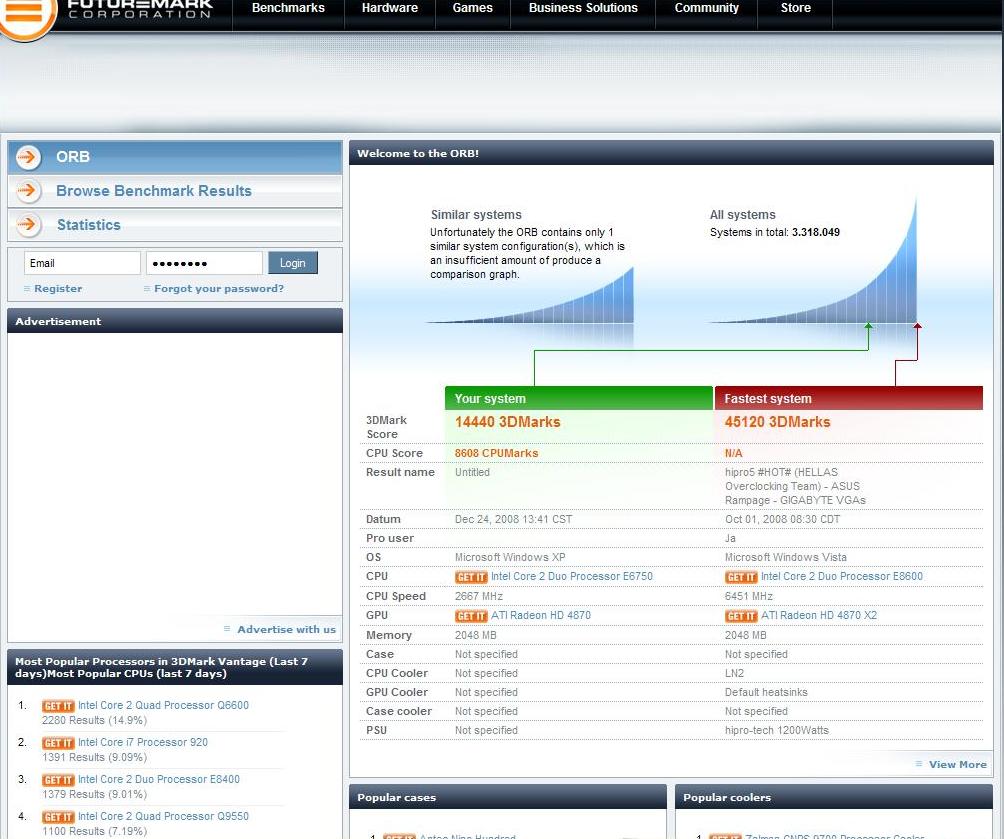Click the Popular coolers panel header
Screen dimensions: 1004x839
pyautogui.click(x=834, y=797)
